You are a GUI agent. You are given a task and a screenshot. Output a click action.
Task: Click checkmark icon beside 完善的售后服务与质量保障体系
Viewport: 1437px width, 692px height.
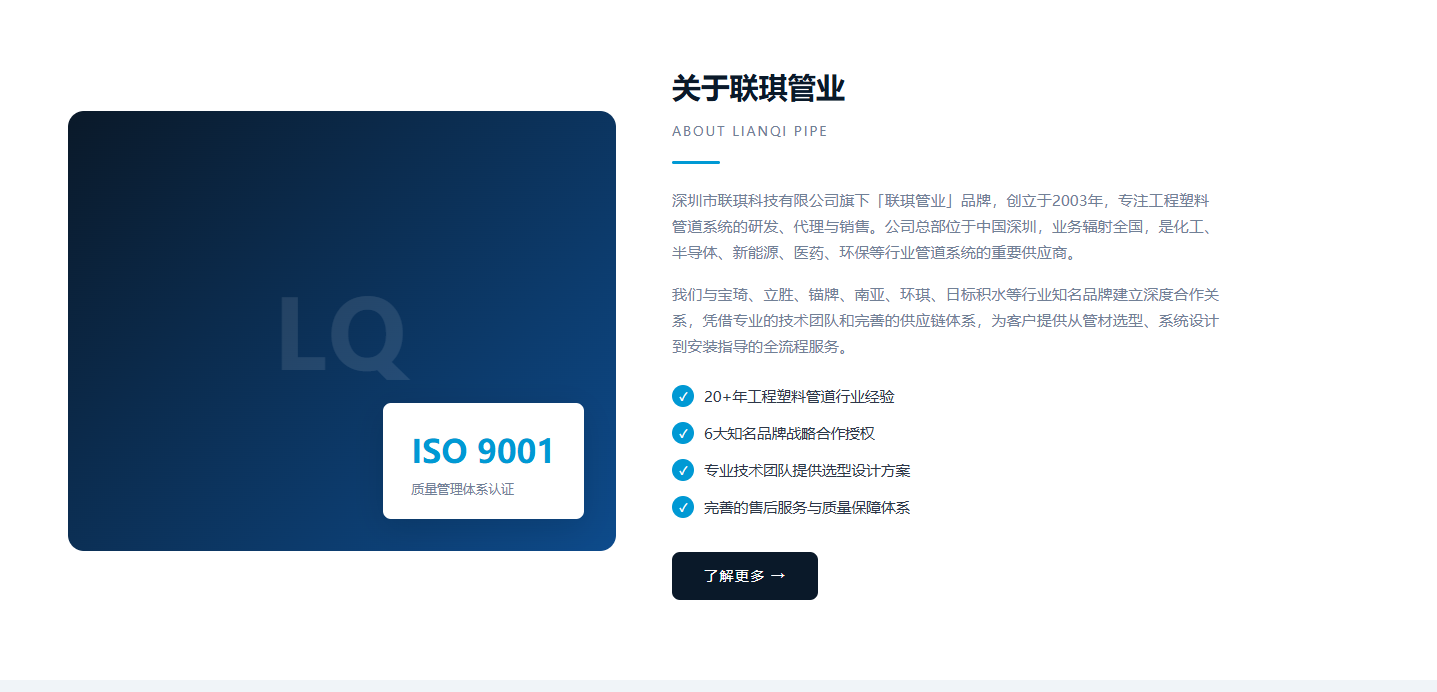[683, 507]
